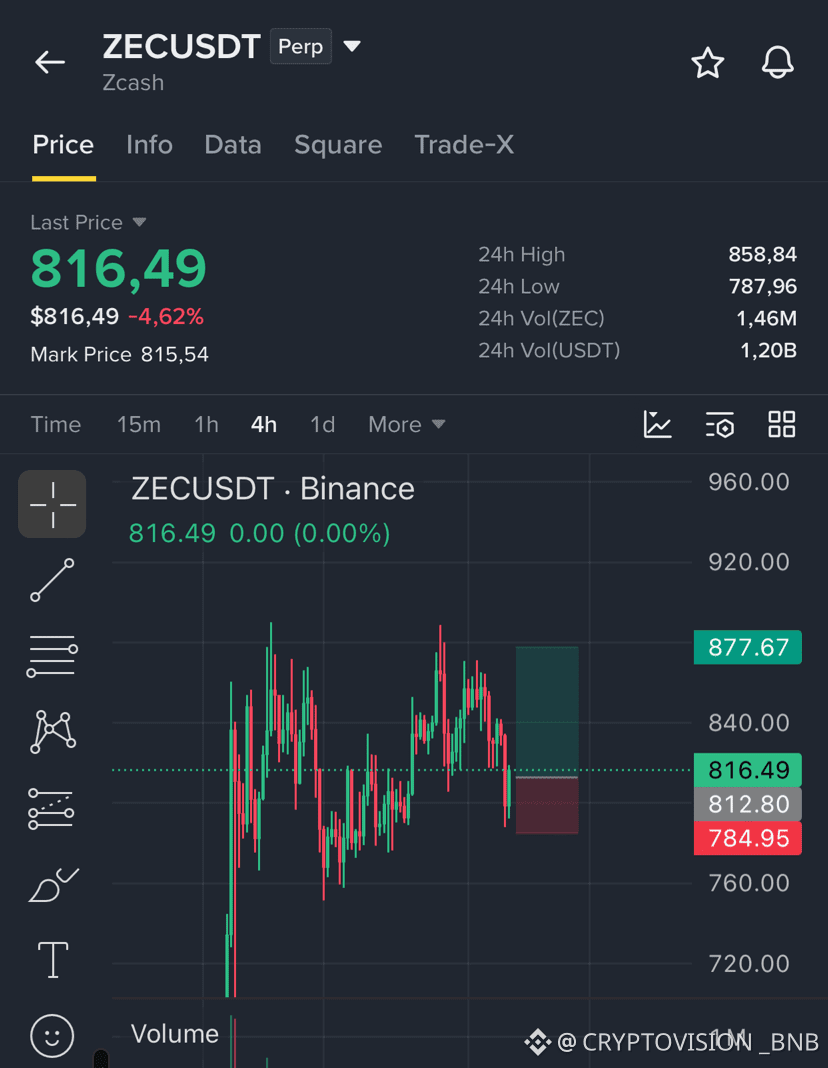Select the XABCD pattern tool

click(52, 732)
